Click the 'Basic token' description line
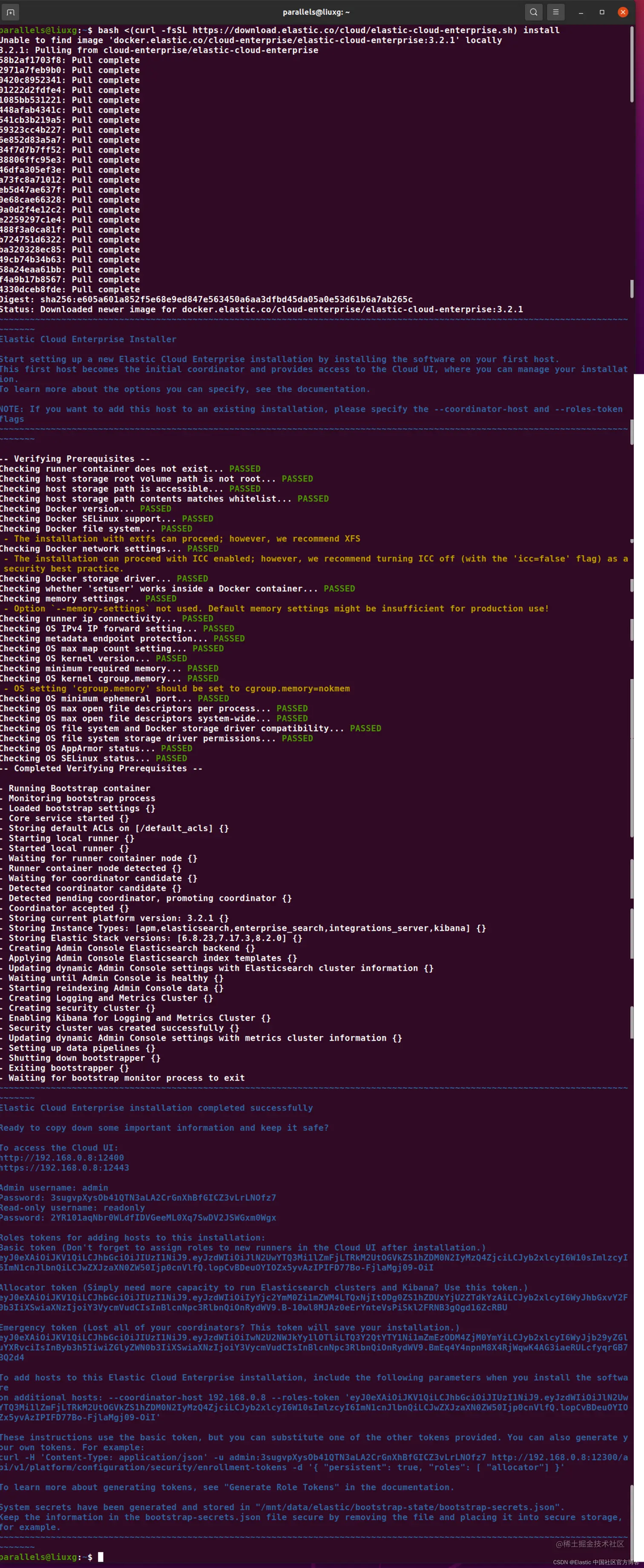This screenshot has width=644, height=1568. click(244, 1247)
